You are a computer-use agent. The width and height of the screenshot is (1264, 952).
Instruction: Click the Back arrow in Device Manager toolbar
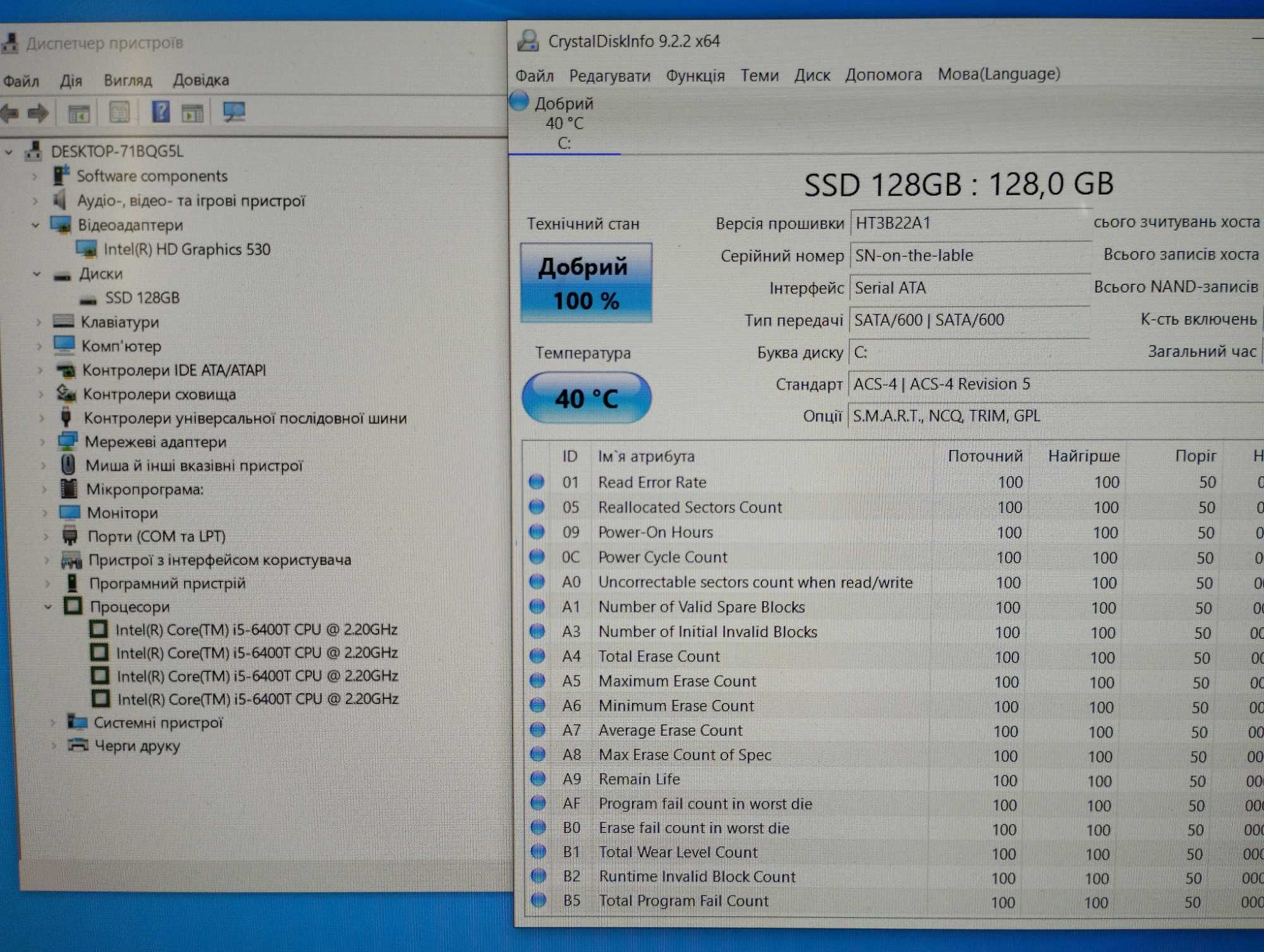[9, 113]
